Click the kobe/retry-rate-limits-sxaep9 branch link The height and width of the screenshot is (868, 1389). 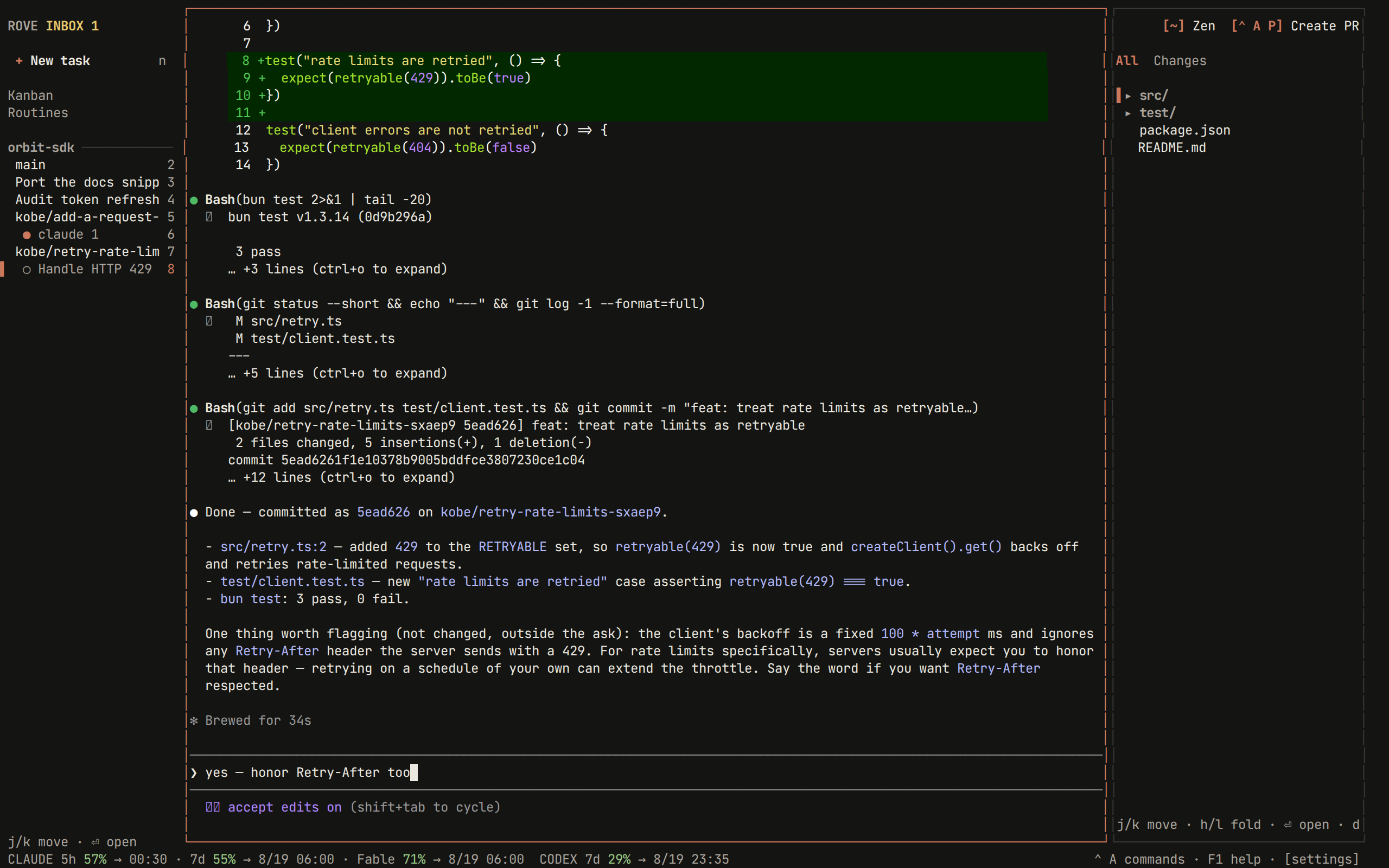tap(550, 512)
